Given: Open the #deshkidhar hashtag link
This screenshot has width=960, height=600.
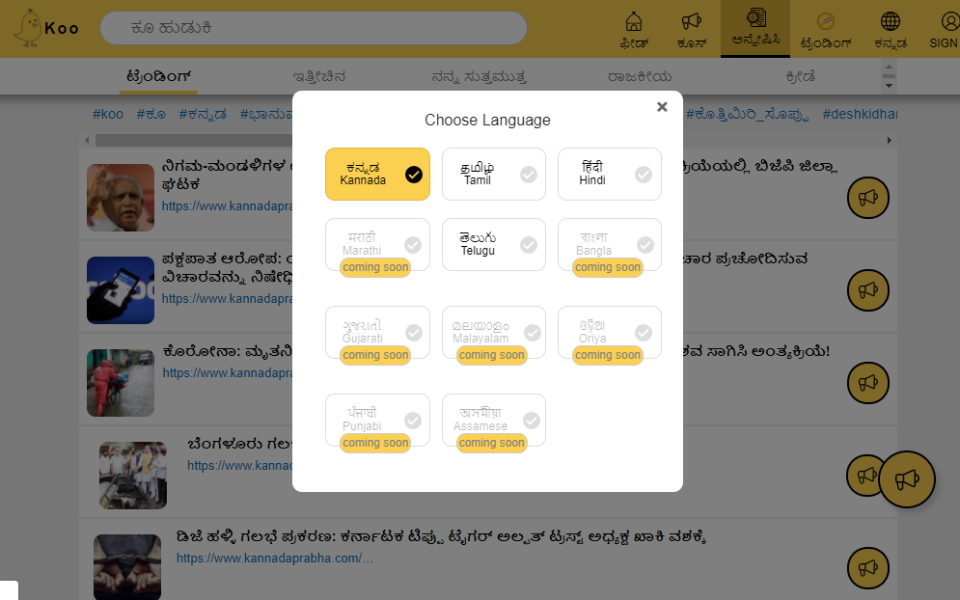Looking at the screenshot, I should pyautogui.click(x=860, y=114).
